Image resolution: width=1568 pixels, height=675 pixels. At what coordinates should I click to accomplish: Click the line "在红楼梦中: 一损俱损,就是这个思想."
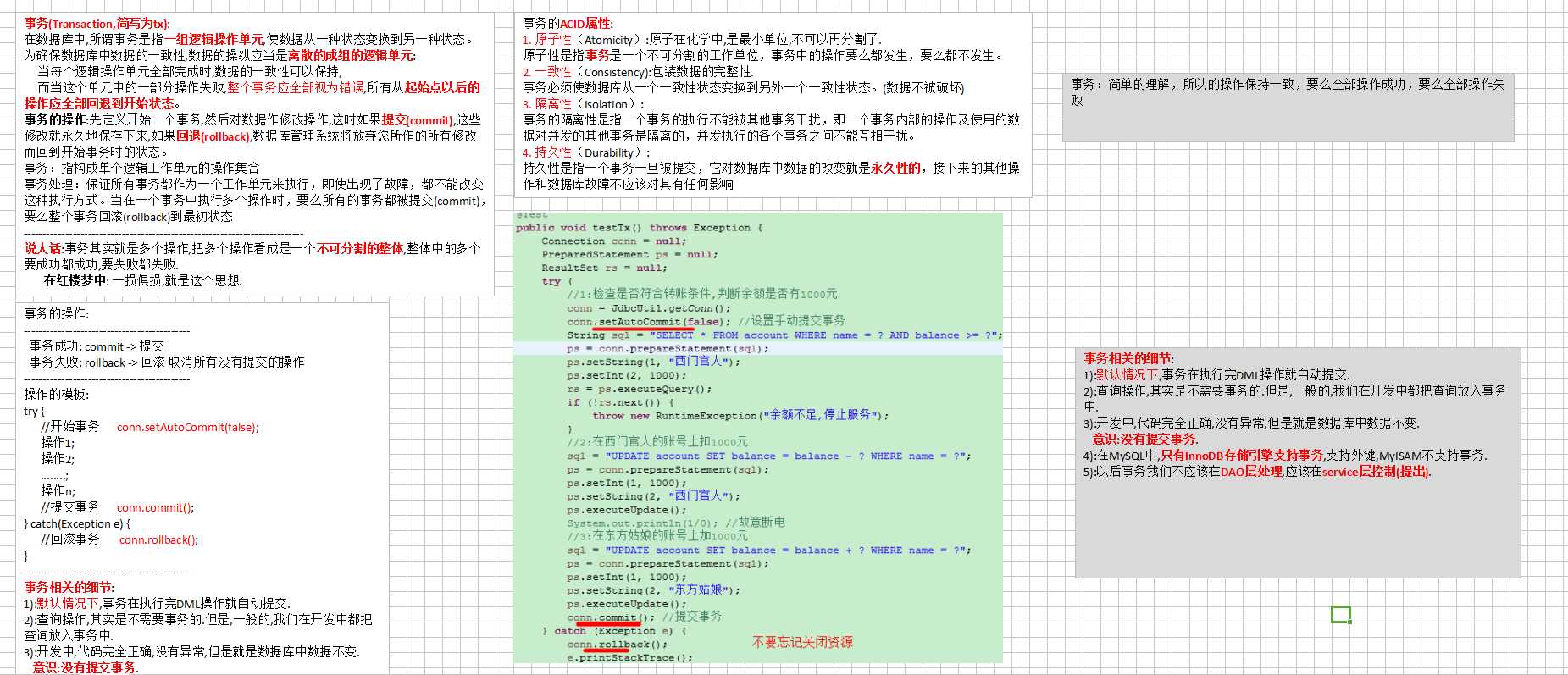pyautogui.click(x=143, y=280)
